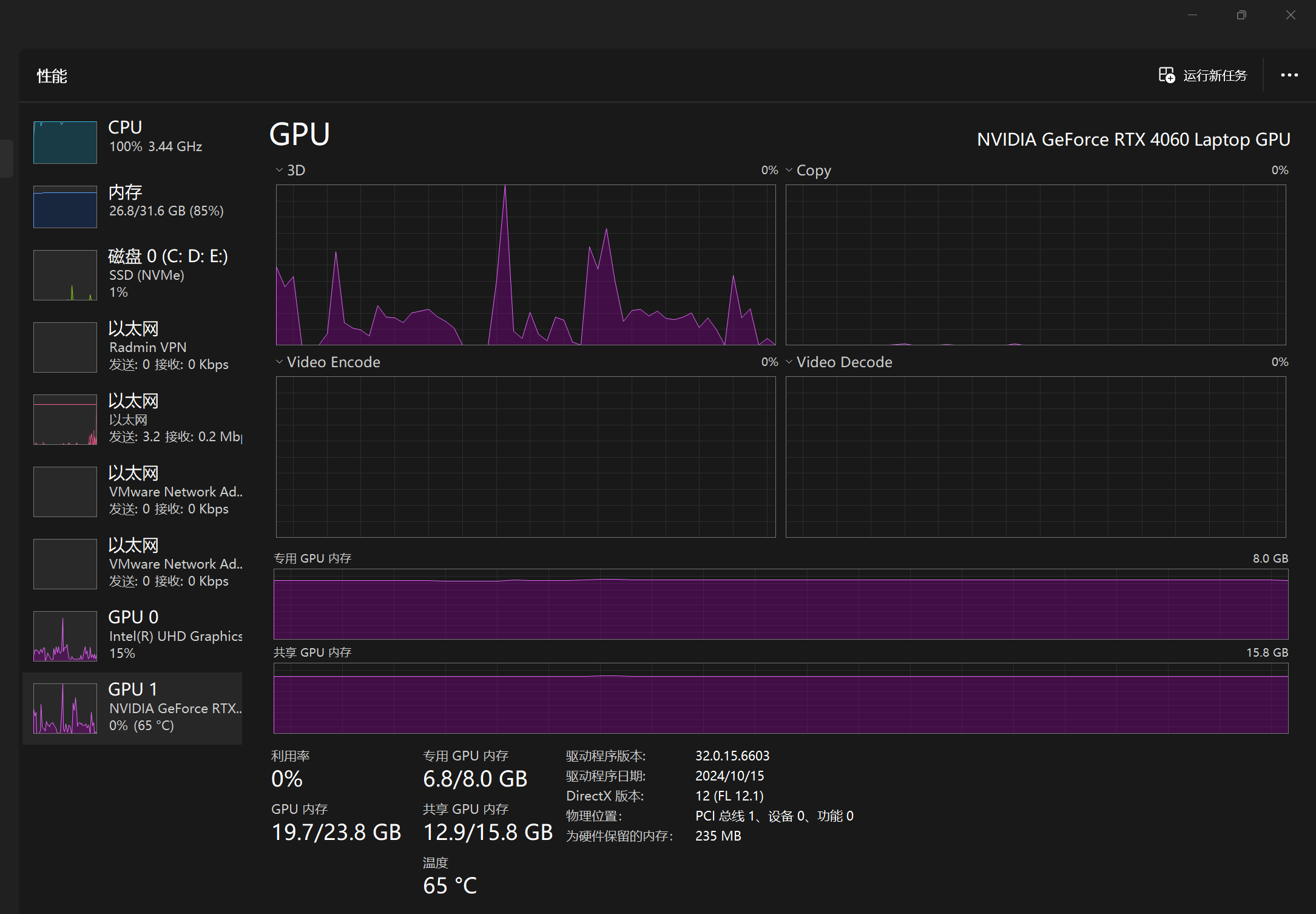Click the disk 0 mini graph thumbnail
The height and width of the screenshot is (914, 1316).
click(x=65, y=275)
